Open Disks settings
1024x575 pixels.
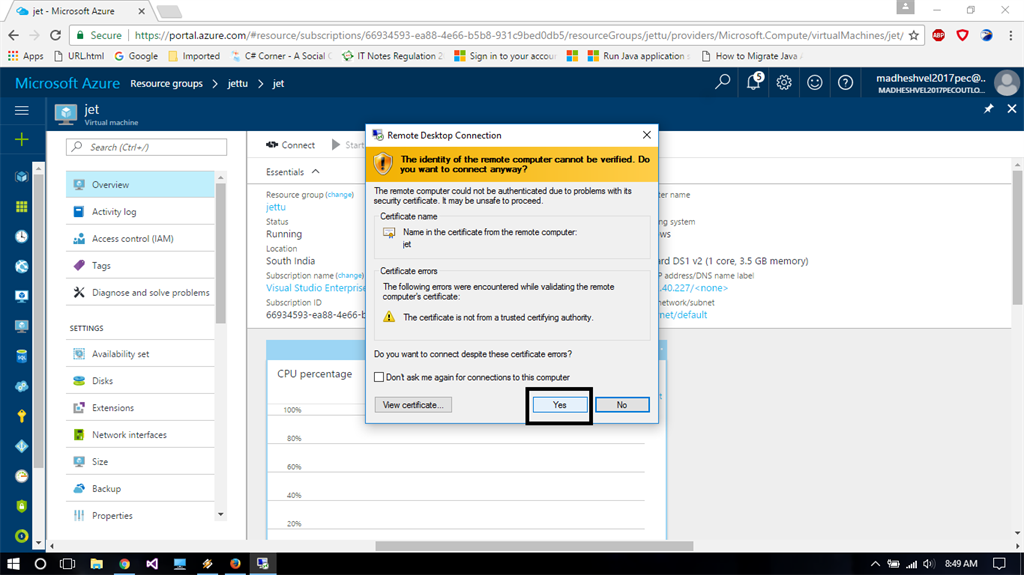(x=140, y=380)
